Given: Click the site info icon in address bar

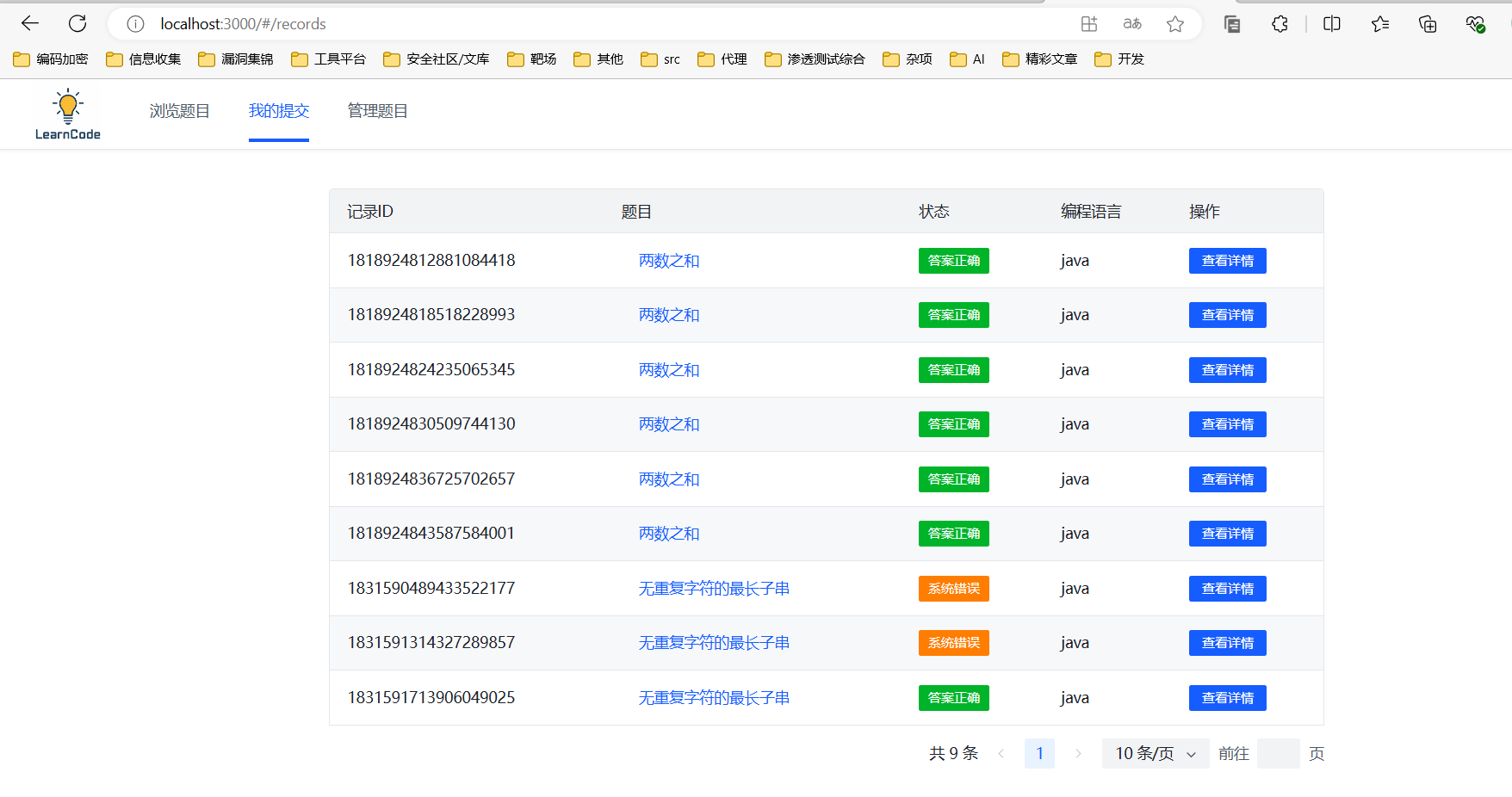Looking at the screenshot, I should coord(135,23).
